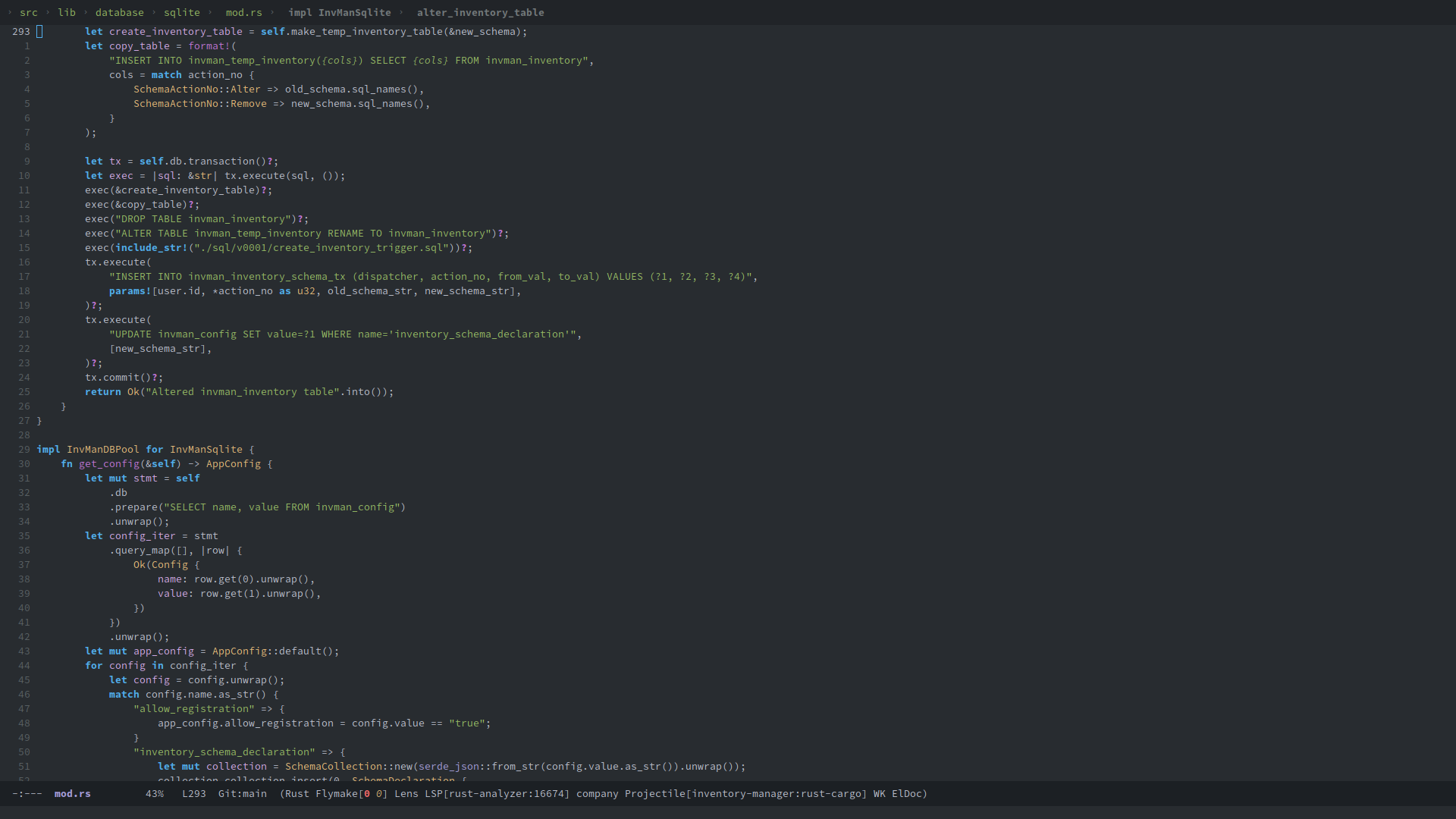The image size is (1456, 819).
Task: Open the lib folder breadcrumb
Action: 67,12
